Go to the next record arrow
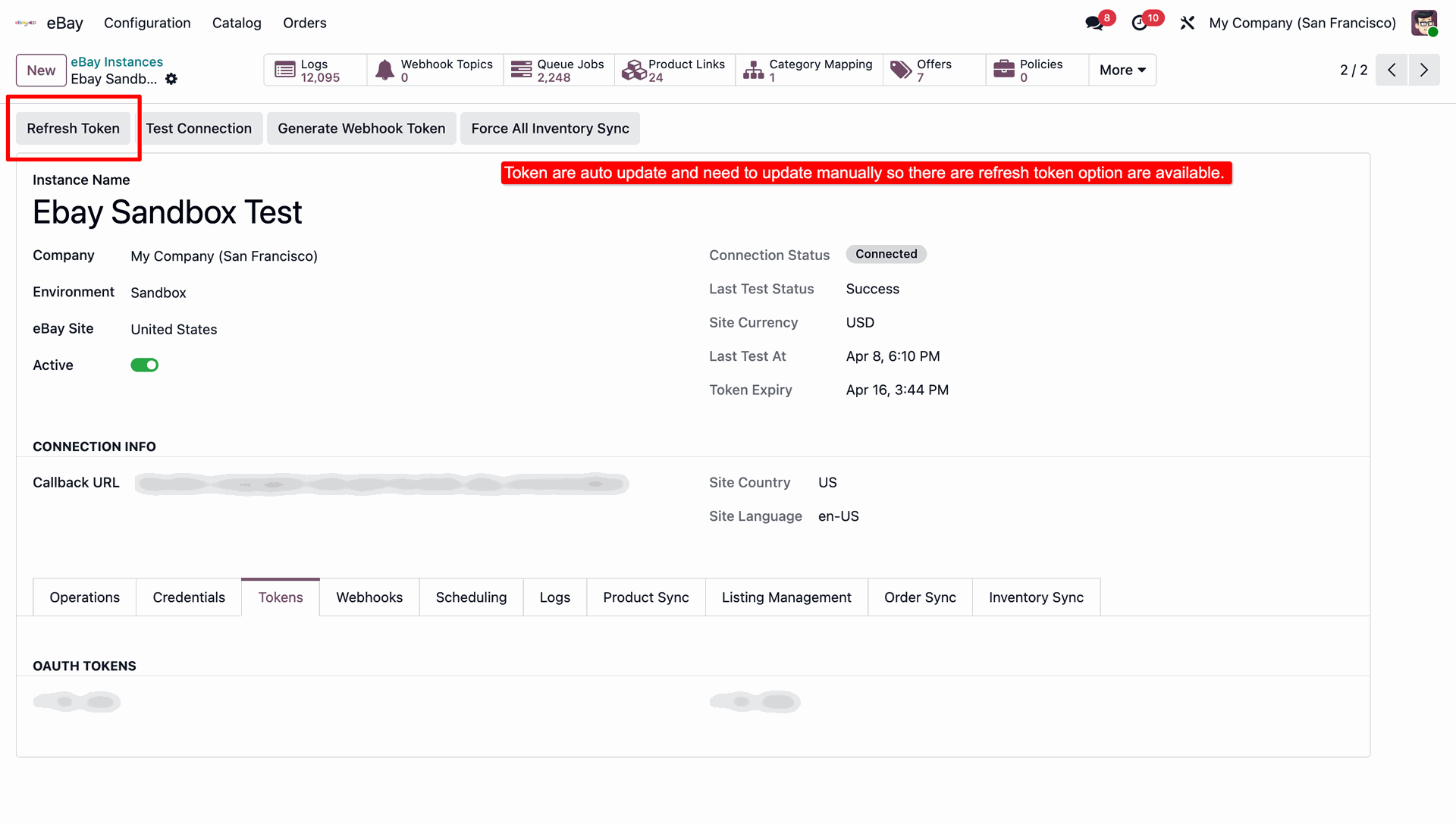Screen dimensions: 1456x824 (x=1424, y=70)
